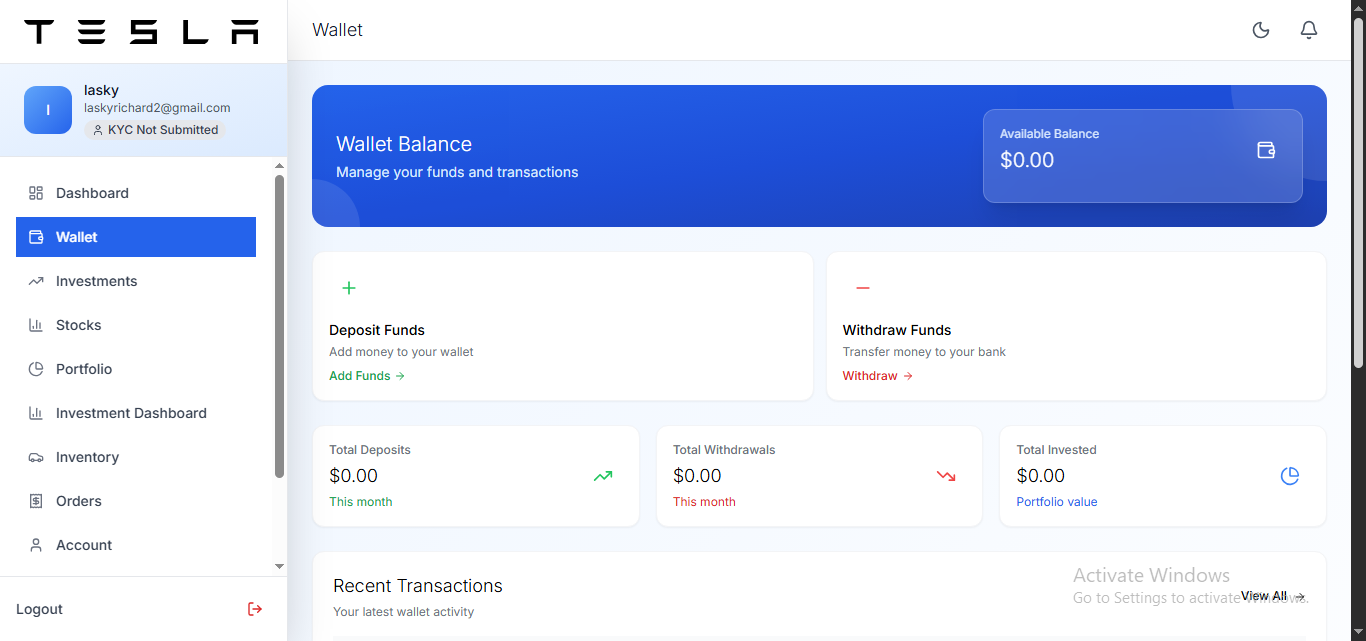The width and height of the screenshot is (1366, 641).
Task: Open notifications via the bell icon
Action: point(1309,30)
